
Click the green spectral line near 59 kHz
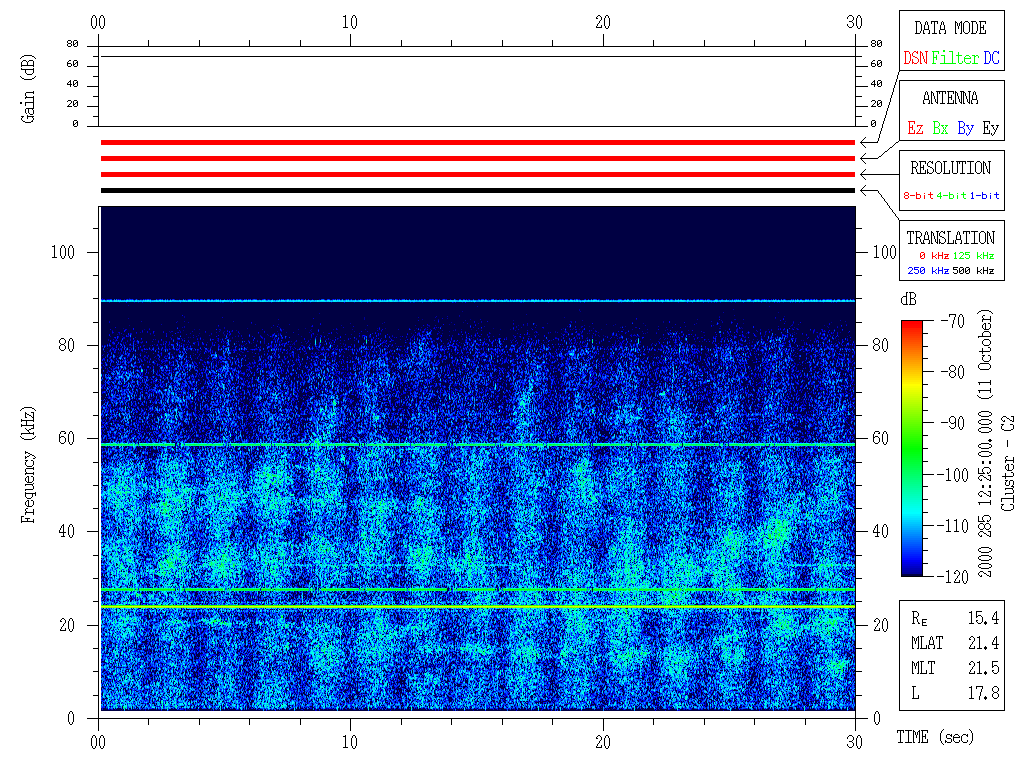[x=477, y=444]
